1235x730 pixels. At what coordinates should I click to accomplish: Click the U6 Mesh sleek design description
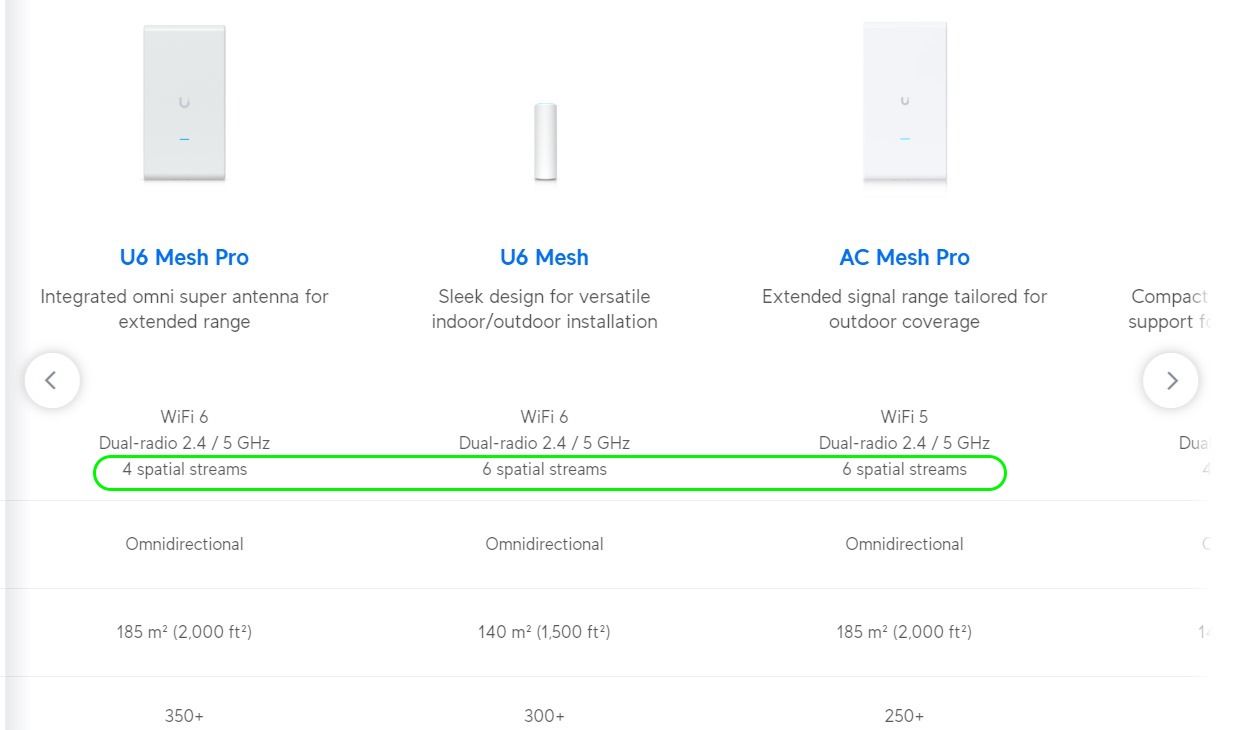pyautogui.click(x=544, y=309)
